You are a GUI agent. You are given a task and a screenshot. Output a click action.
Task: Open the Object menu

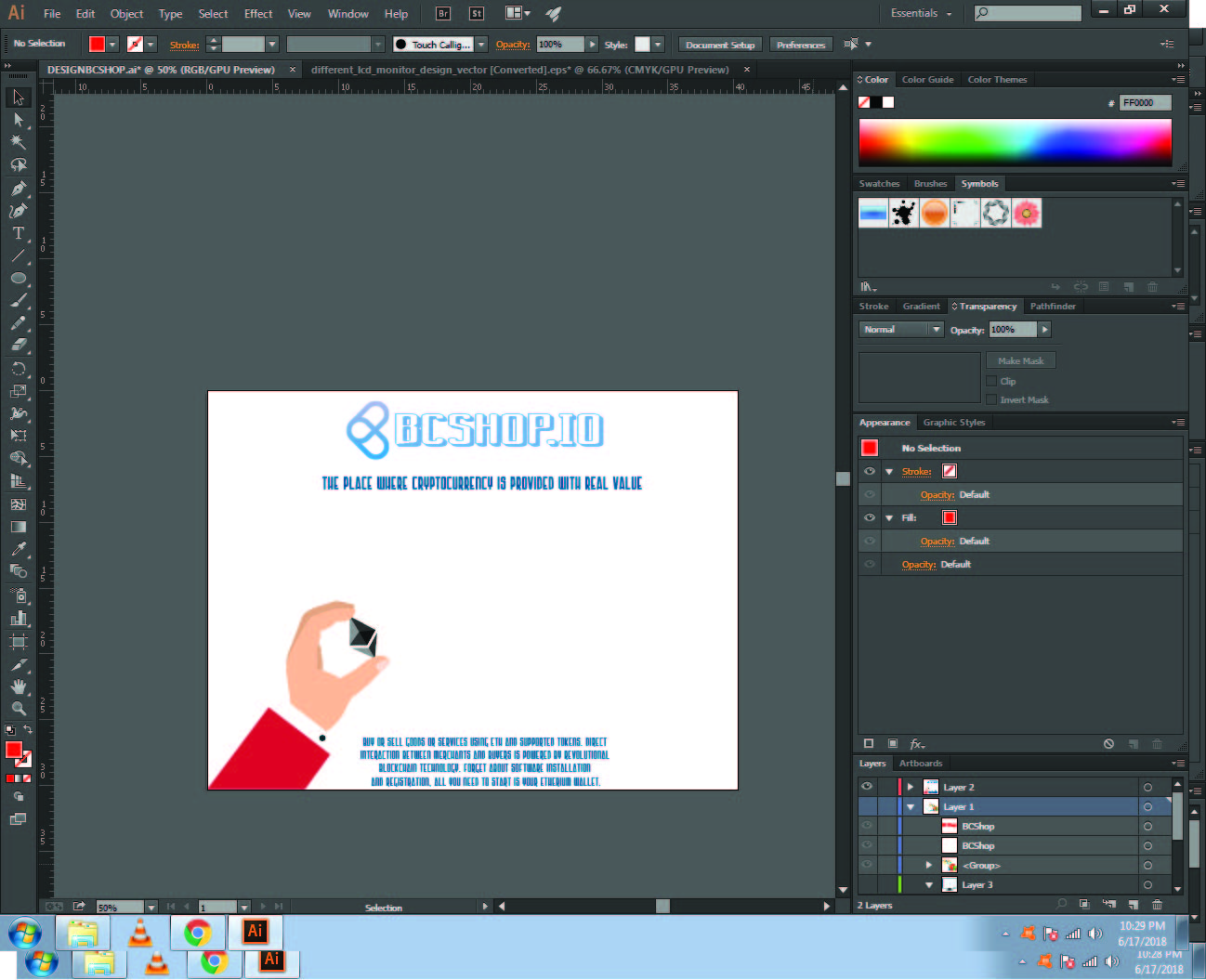[126, 14]
